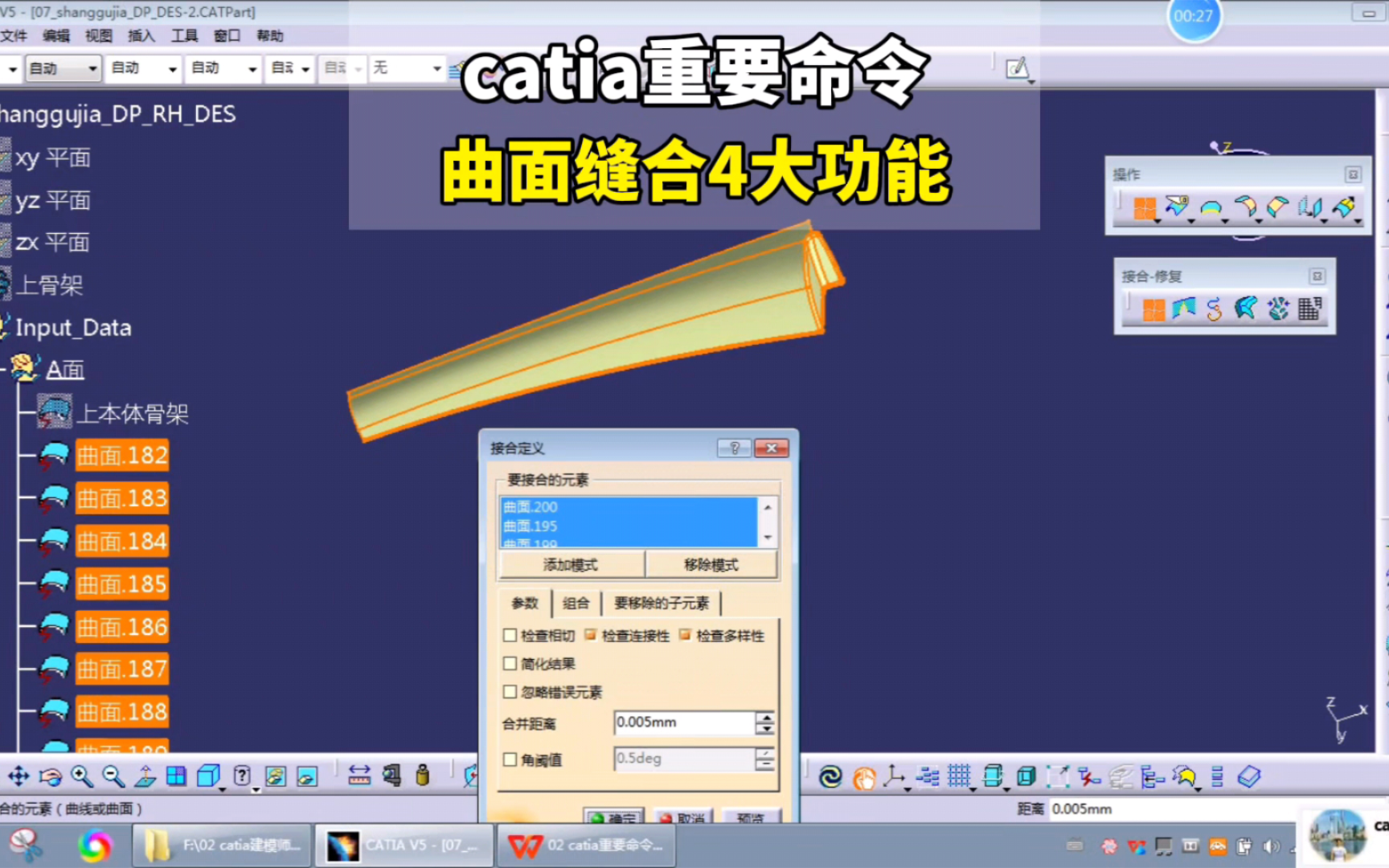Select the Pan view tool
The width and height of the screenshot is (1389, 868).
18,776
